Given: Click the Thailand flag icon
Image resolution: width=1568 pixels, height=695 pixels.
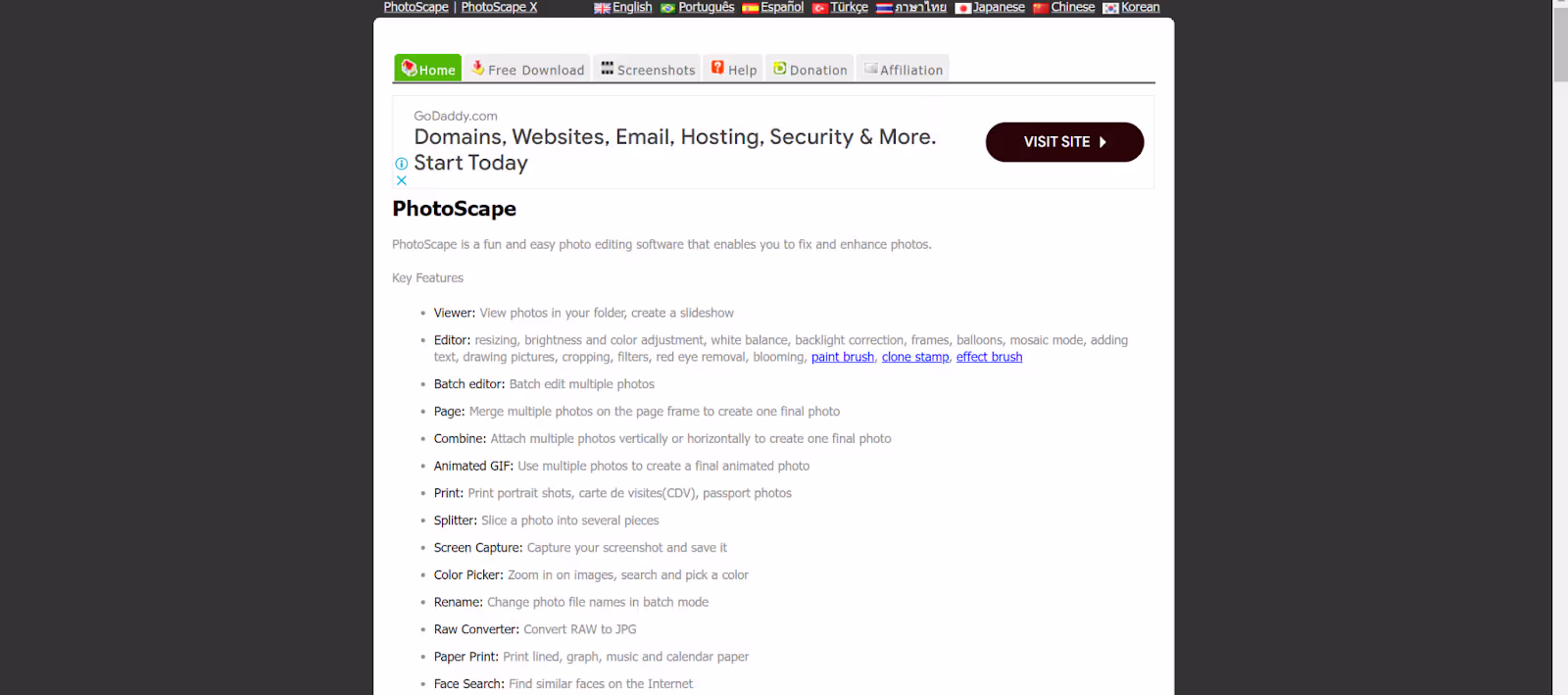Looking at the screenshot, I should pos(884,8).
